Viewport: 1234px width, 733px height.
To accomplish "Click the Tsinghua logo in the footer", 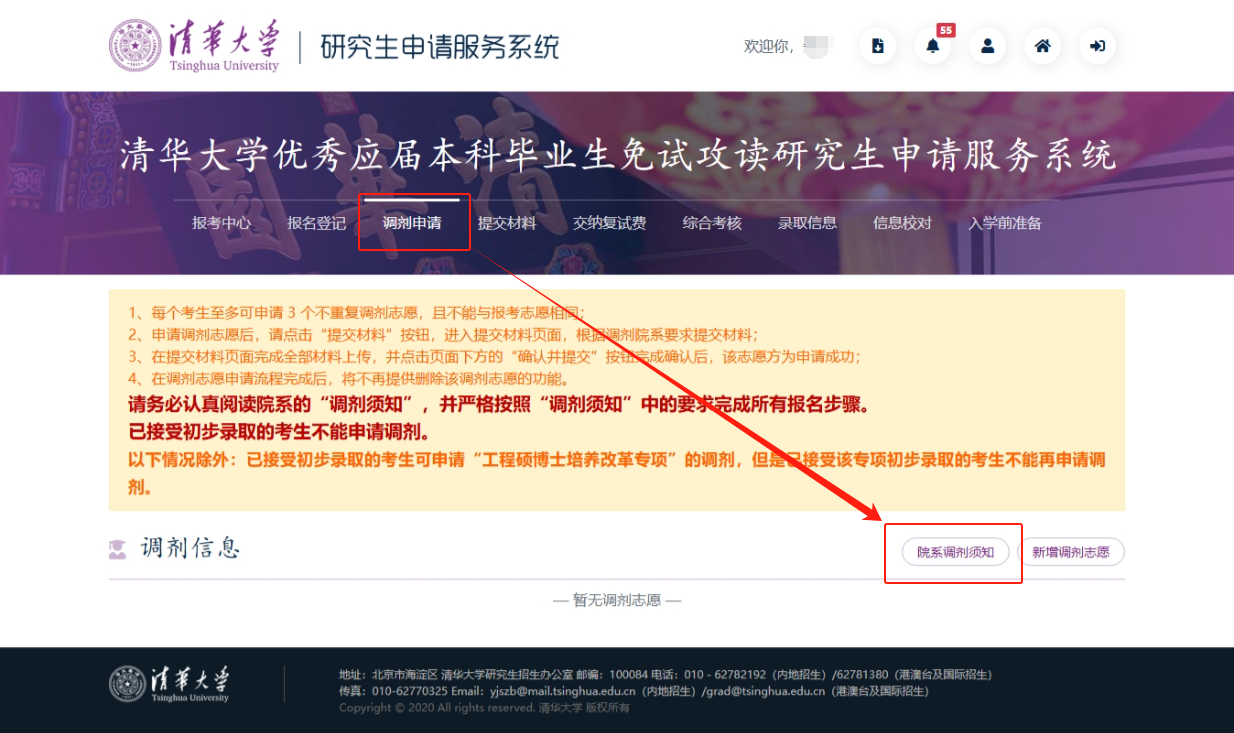I will point(170,683).
